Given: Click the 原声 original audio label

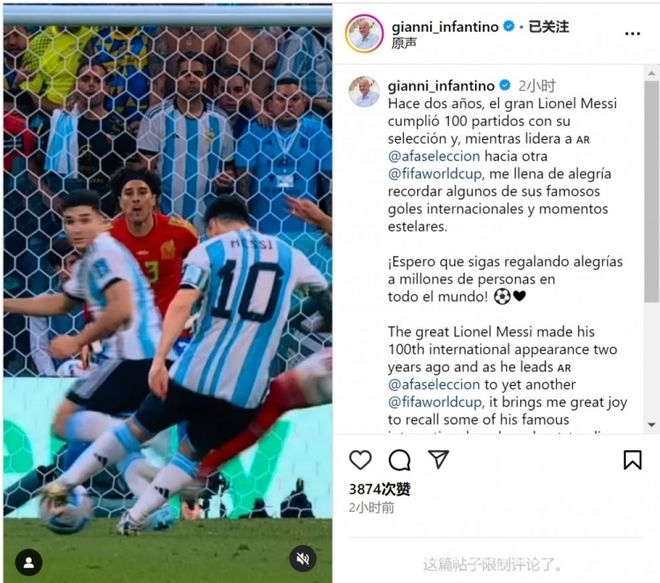Looking at the screenshot, I should click(404, 43).
